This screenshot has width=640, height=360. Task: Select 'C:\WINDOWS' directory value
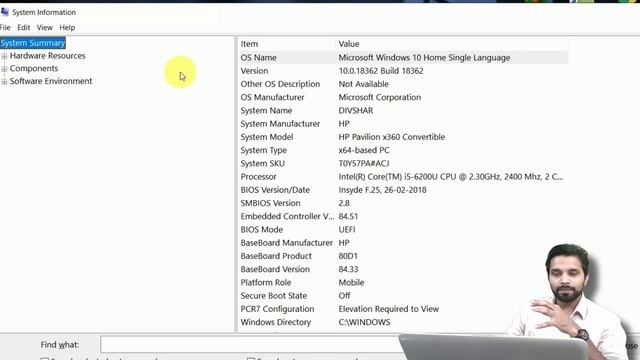pos(364,322)
